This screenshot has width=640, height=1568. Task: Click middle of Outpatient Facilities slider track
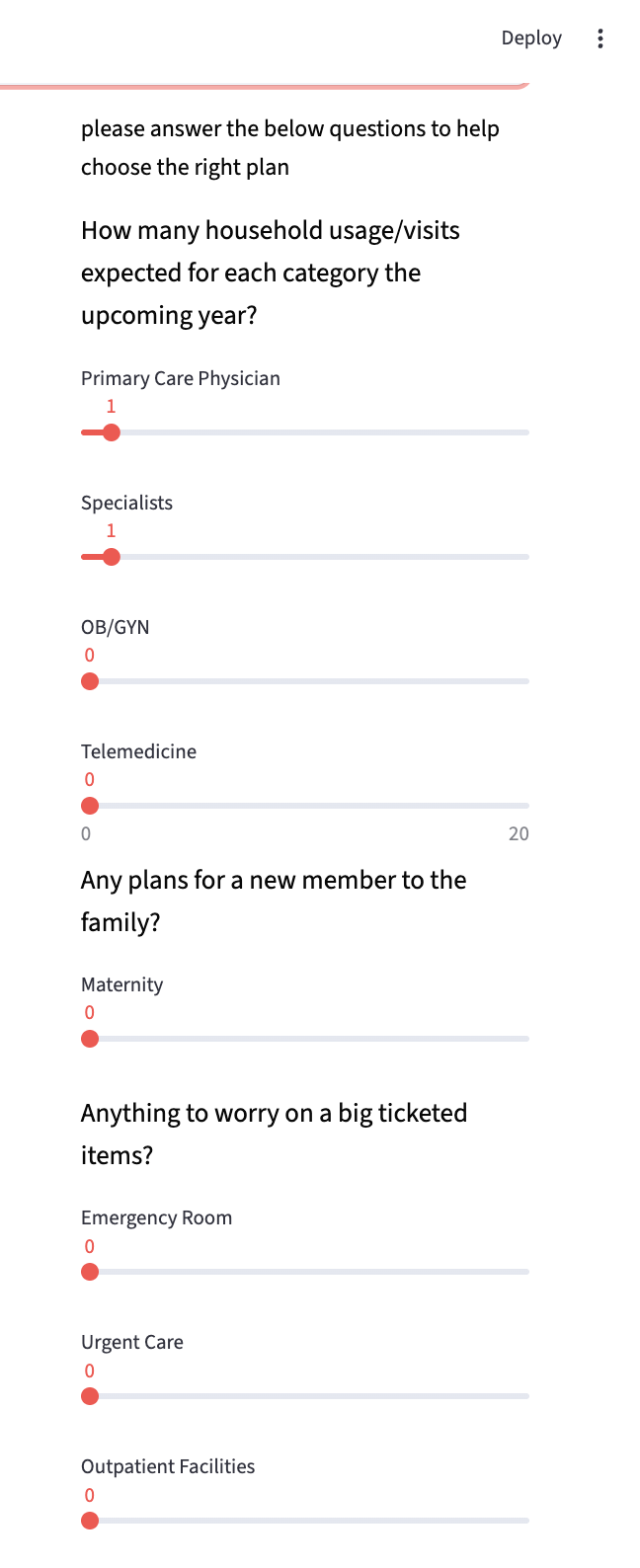click(x=305, y=1521)
